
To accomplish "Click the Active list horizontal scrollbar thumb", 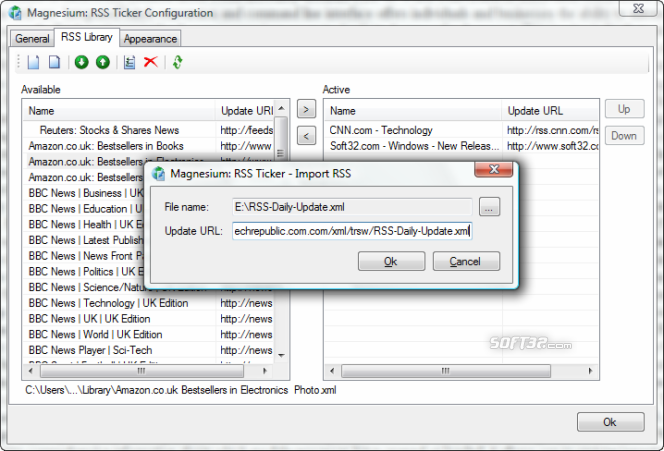I will click(446, 371).
